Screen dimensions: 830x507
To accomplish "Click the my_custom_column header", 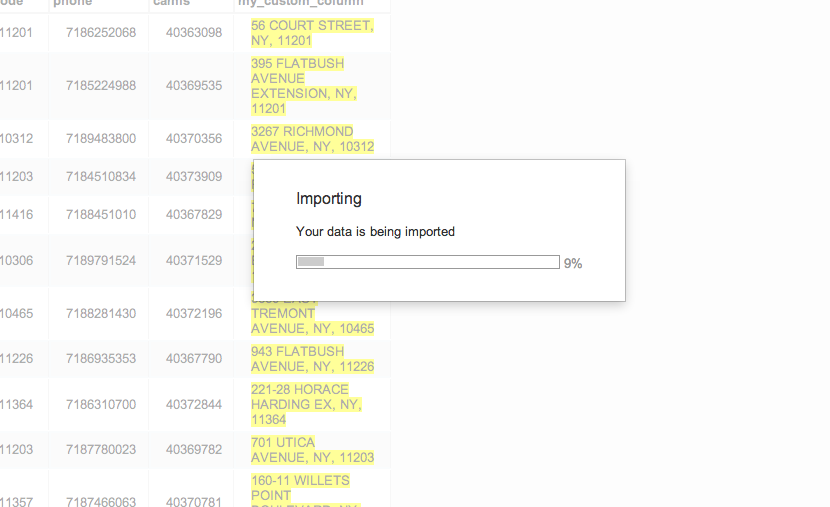I will [x=301, y=3].
